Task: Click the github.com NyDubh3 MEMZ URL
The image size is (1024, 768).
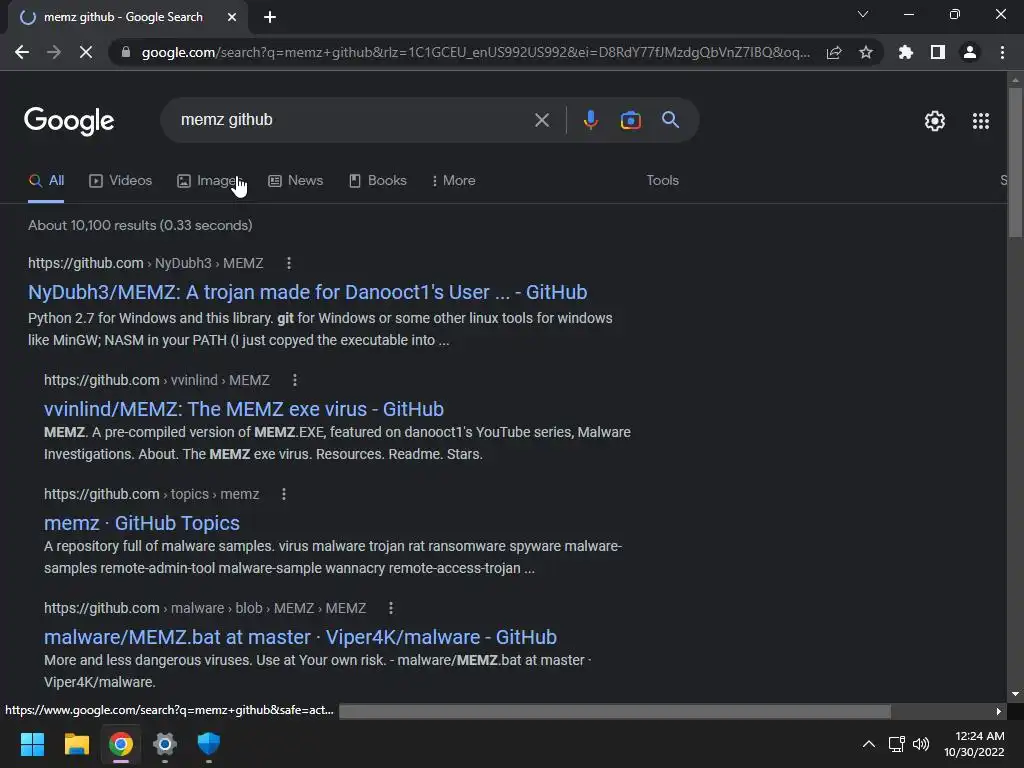Action: pos(146,263)
